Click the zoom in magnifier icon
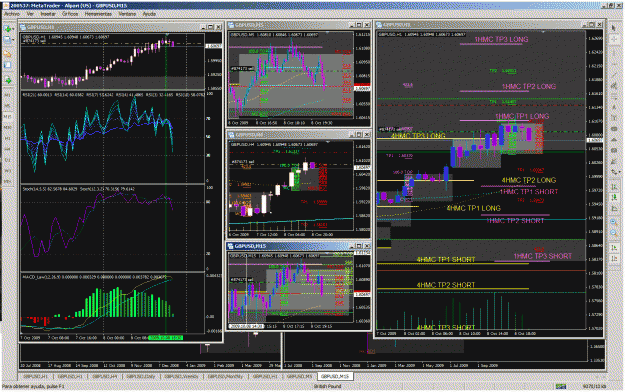Image resolution: width=625 pixels, height=392 pixels. tap(614, 222)
